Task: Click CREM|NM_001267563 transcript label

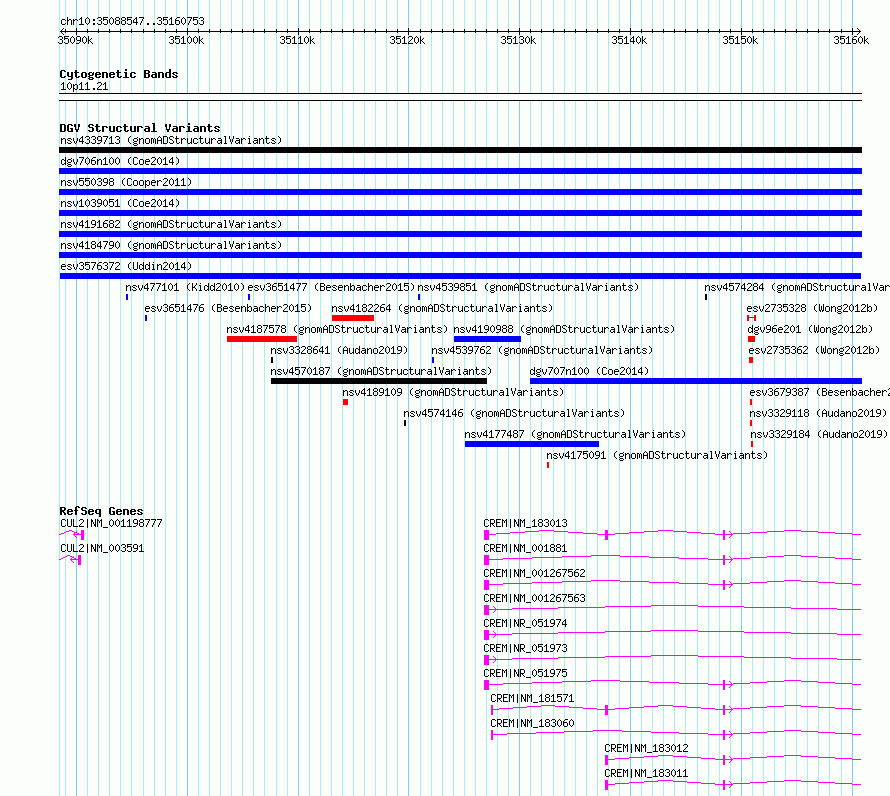Action: click(x=534, y=598)
